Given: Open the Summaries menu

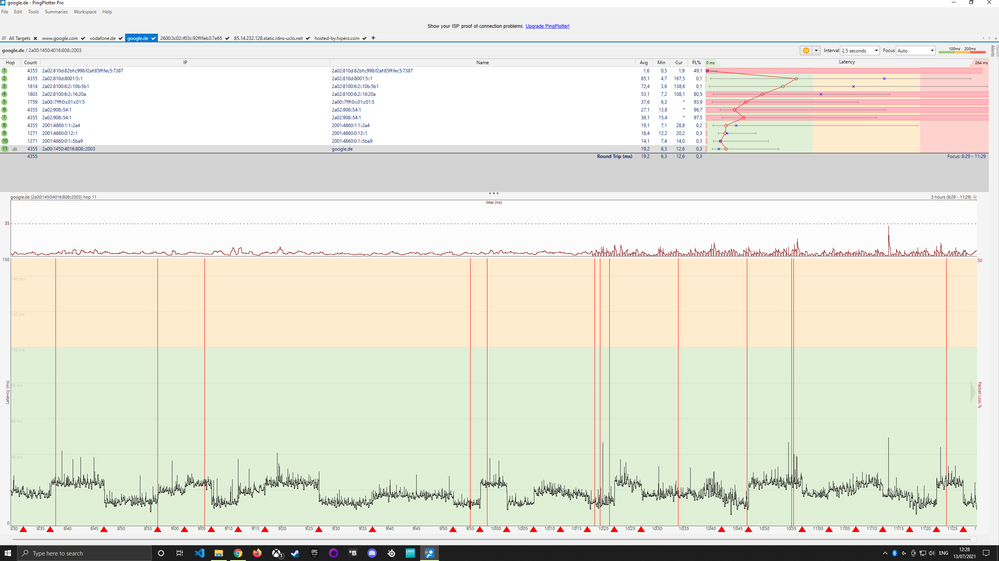Looking at the screenshot, I should tap(56, 12).
